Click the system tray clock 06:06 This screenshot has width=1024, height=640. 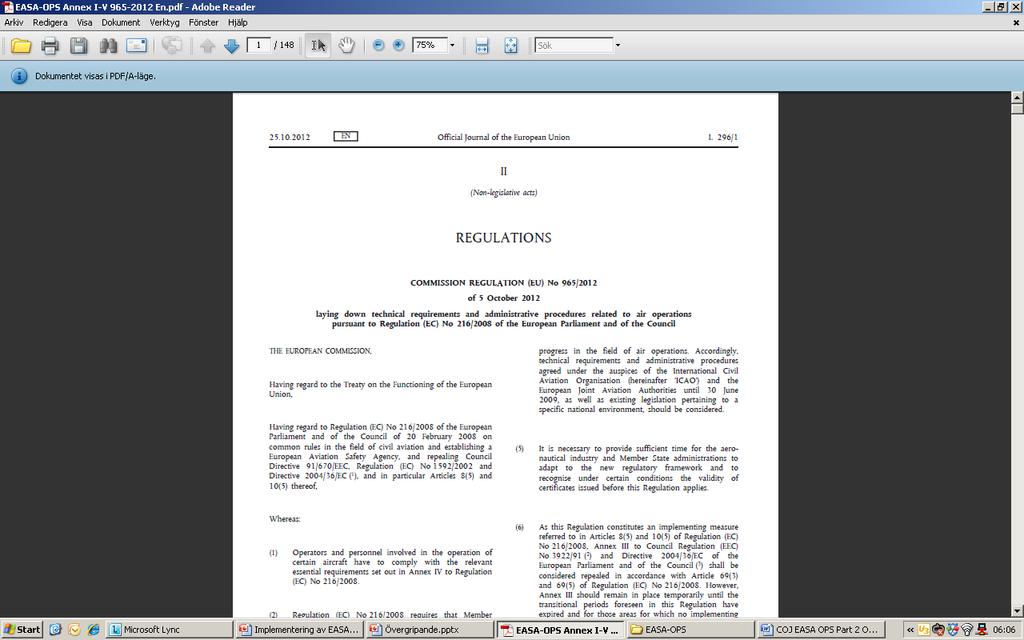coord(1004,630)
